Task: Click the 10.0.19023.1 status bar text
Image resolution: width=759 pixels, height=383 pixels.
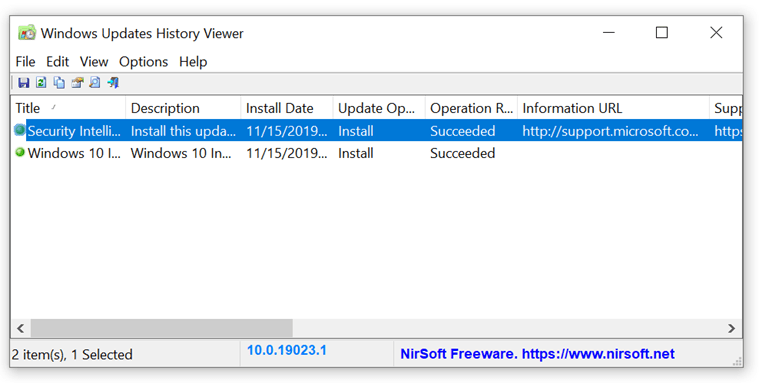Action: [x=287, y=350]
